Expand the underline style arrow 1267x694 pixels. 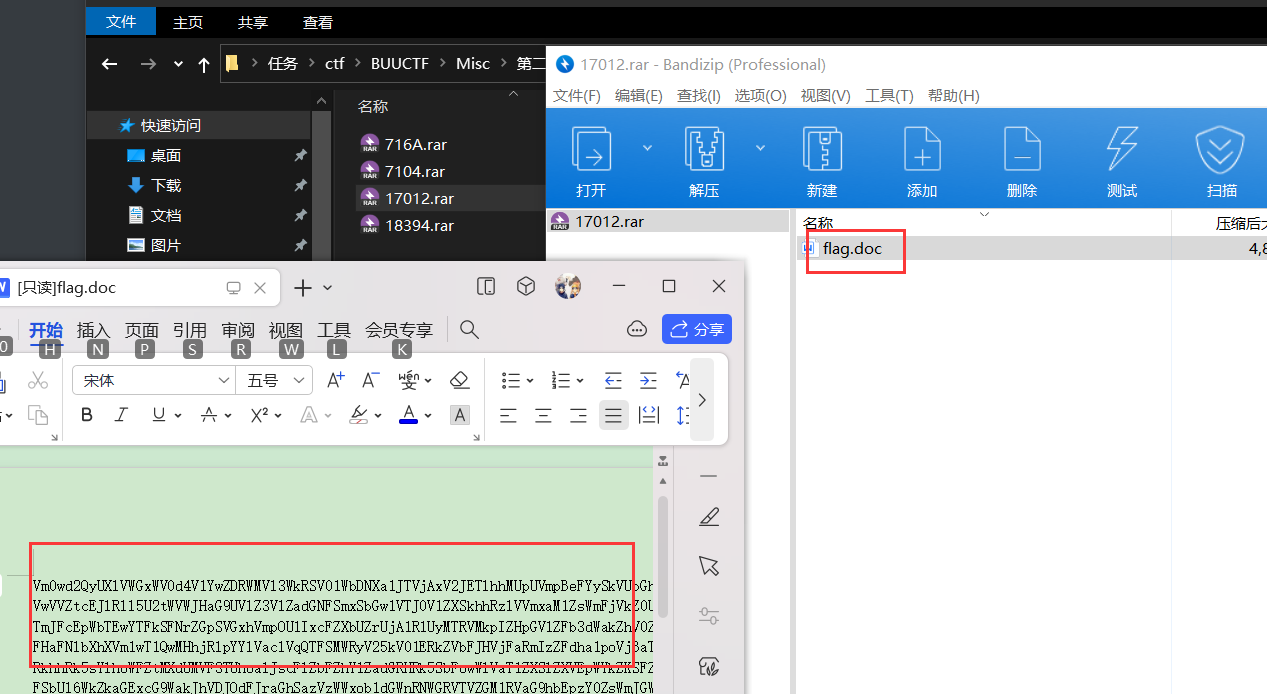pos(179,416)
